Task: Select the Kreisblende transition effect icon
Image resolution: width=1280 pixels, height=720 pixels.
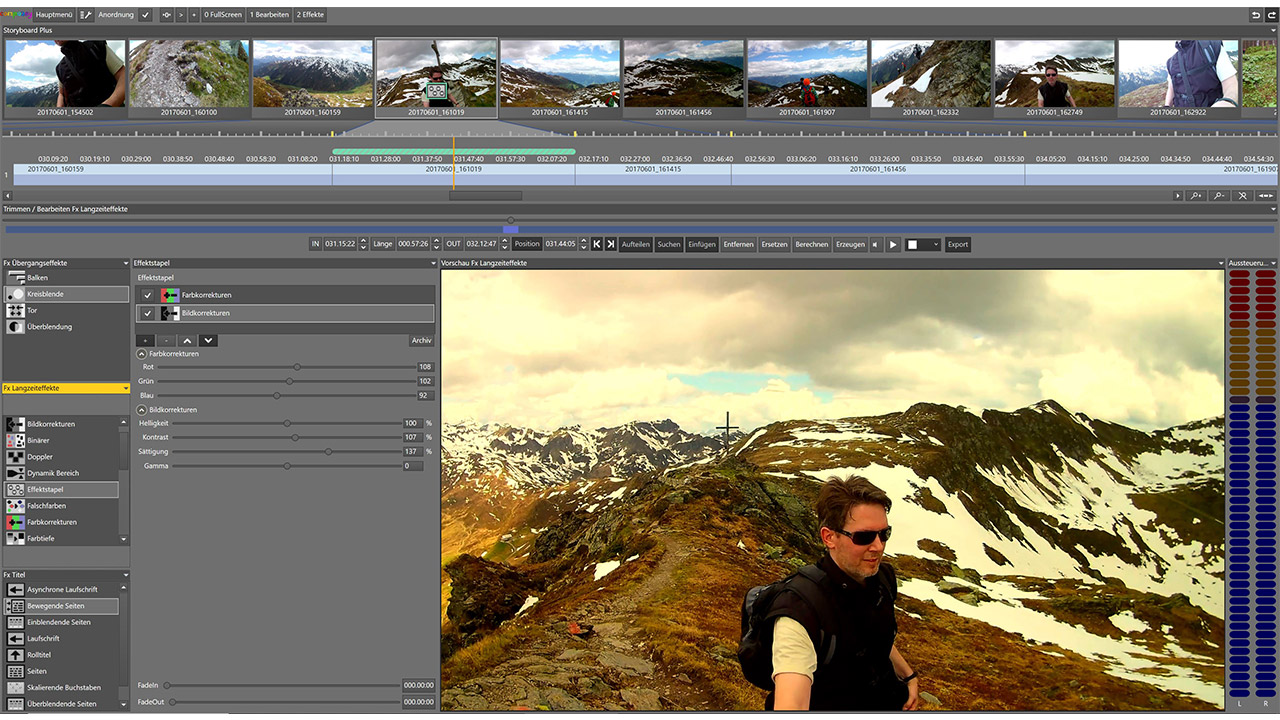Action: [15, 295]
